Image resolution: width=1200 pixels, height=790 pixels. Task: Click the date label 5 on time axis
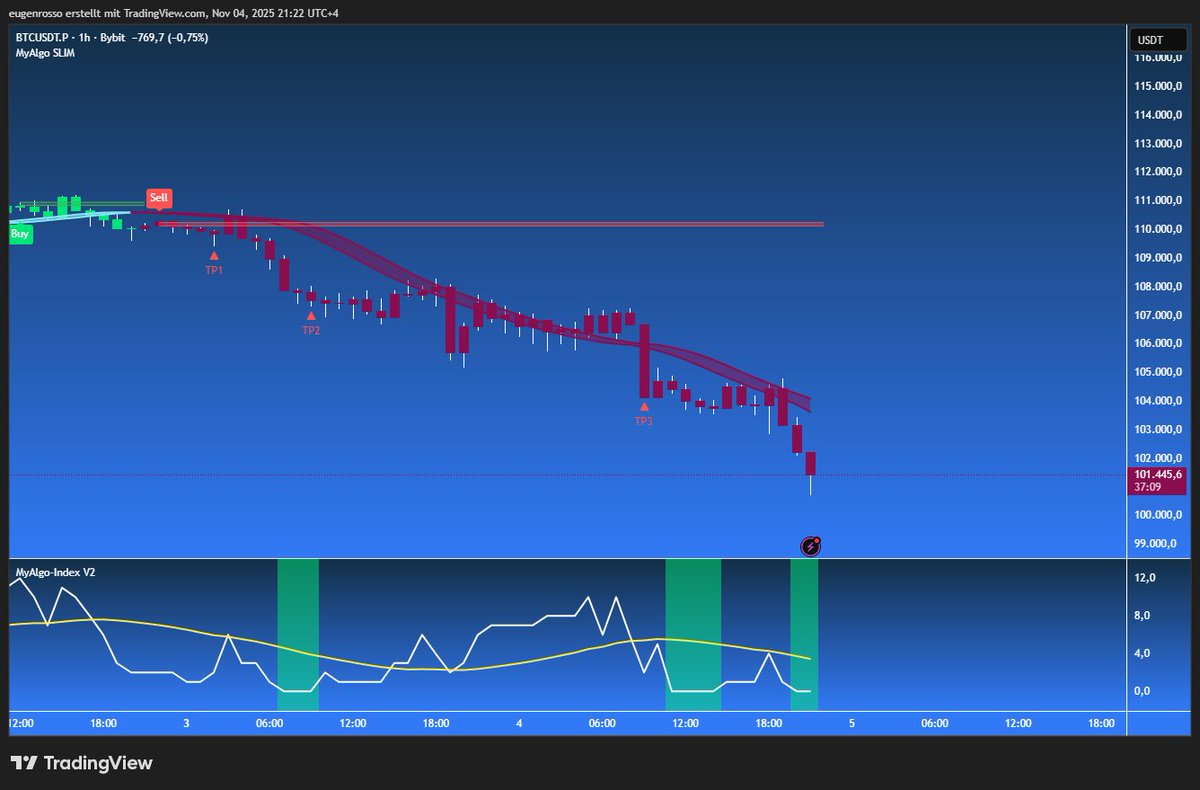click(x=851, y=723)
